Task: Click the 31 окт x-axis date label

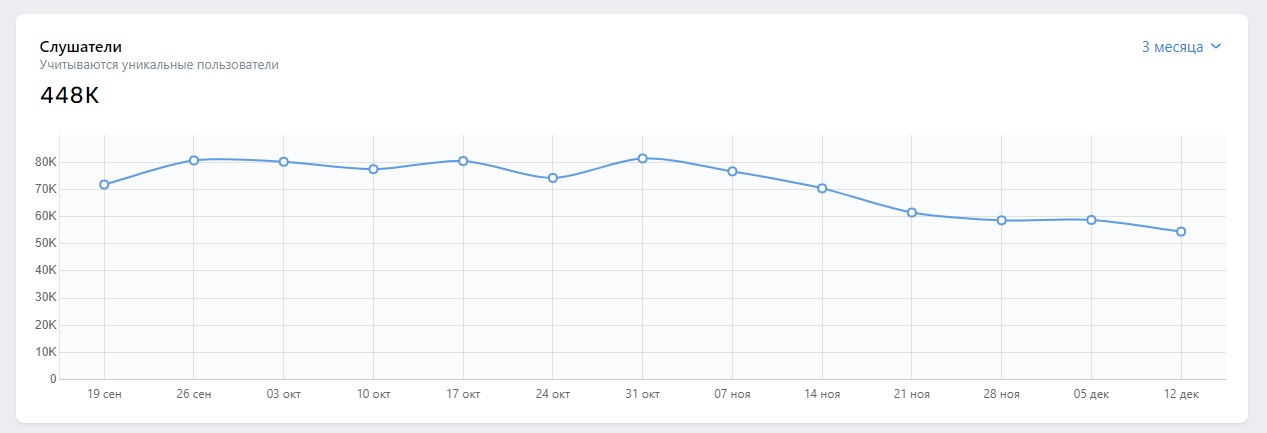Action: pyautogui.click(x=643, y=395)
